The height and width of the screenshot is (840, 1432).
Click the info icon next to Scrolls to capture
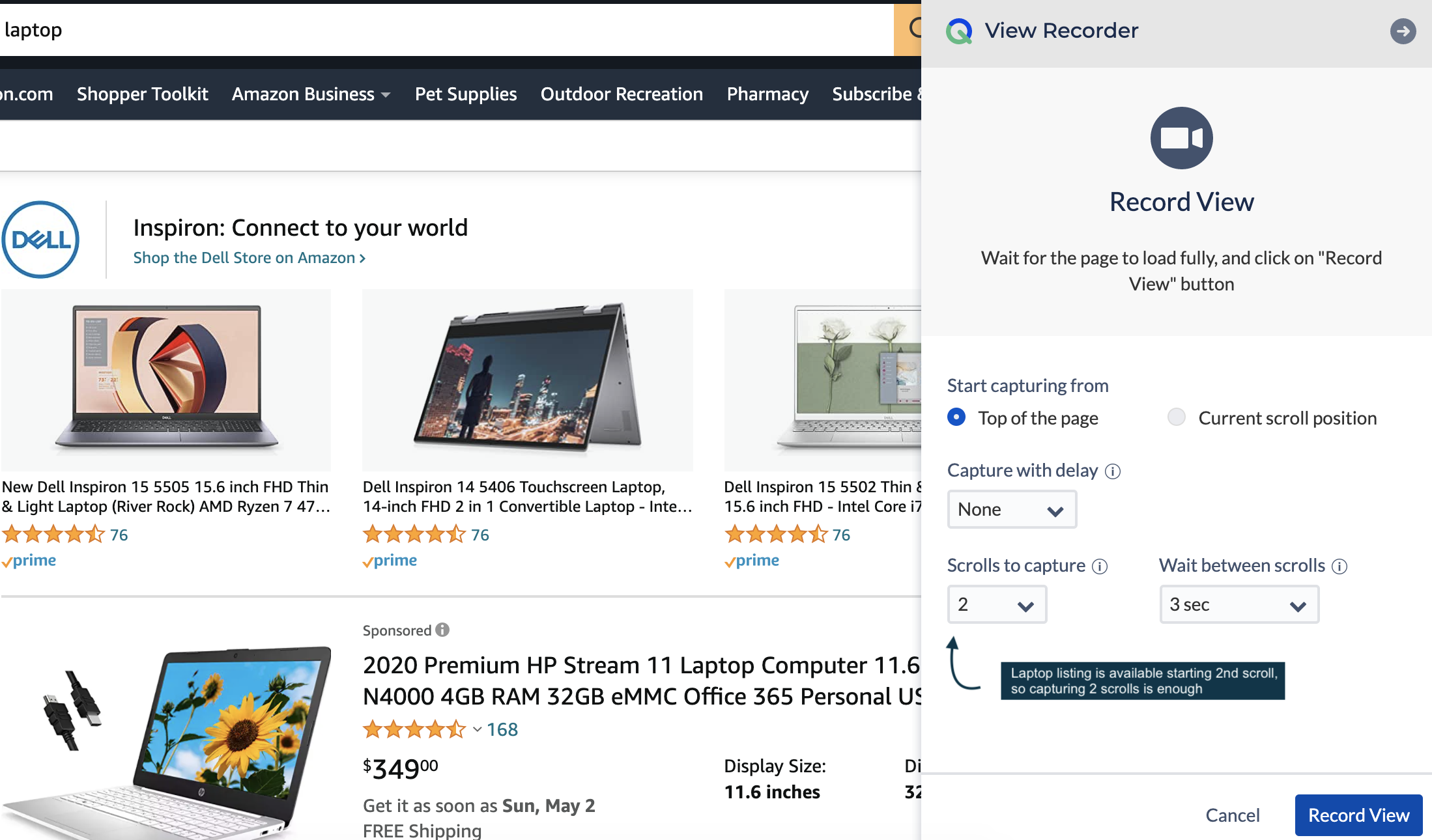click(1100, 567)
